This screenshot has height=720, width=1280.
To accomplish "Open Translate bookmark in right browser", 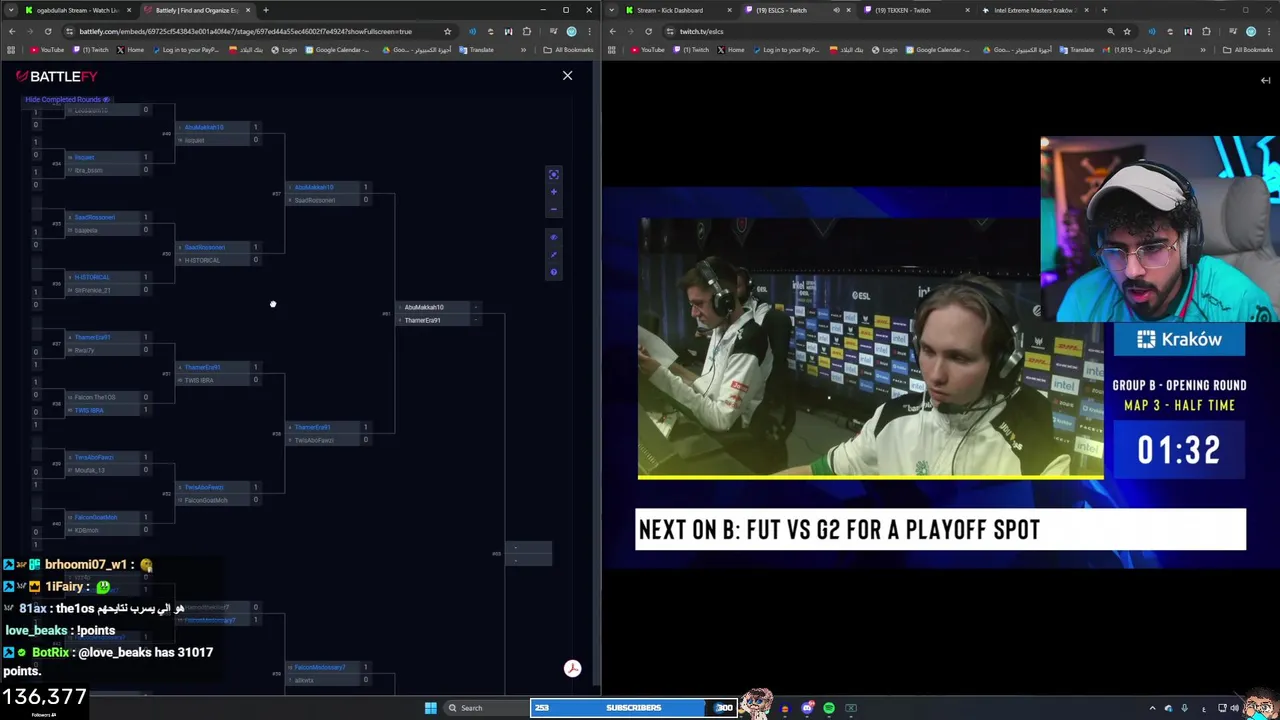I will pos(1077,50).
